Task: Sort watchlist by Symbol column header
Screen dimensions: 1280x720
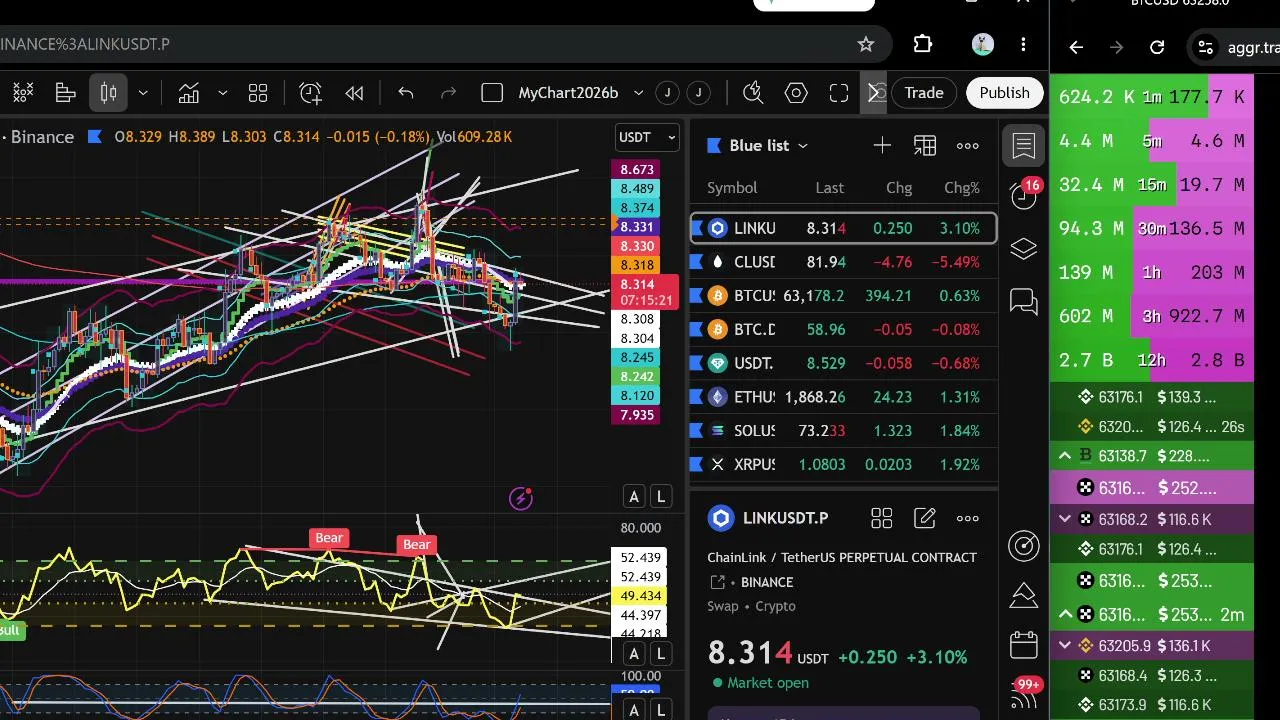Action: (x=732, y=187)
